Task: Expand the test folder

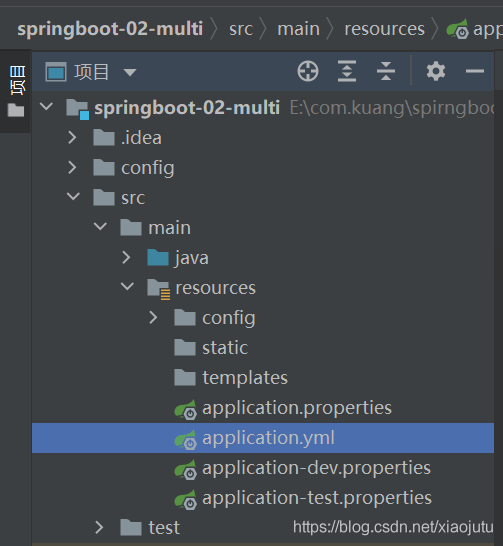Action: tap(99, 527)
